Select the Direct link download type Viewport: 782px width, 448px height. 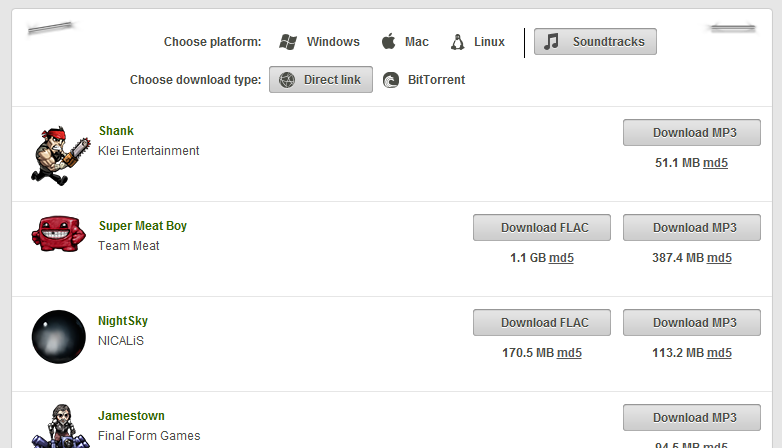click(x=321, y=80)
